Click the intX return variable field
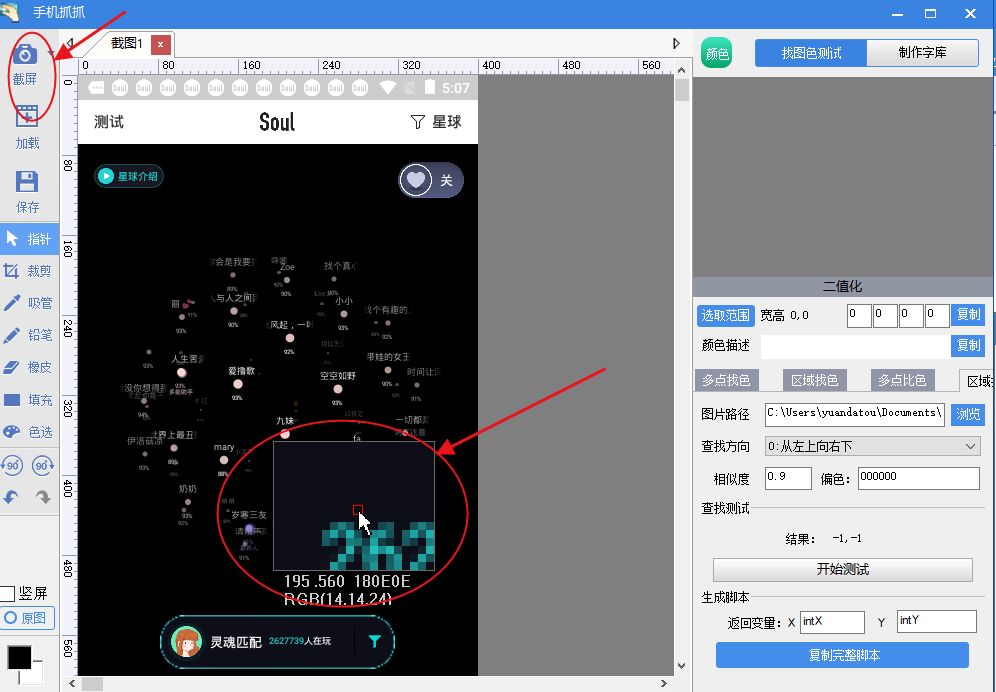The height and width of the screenshot is (692, 996). tap(832, 622)
